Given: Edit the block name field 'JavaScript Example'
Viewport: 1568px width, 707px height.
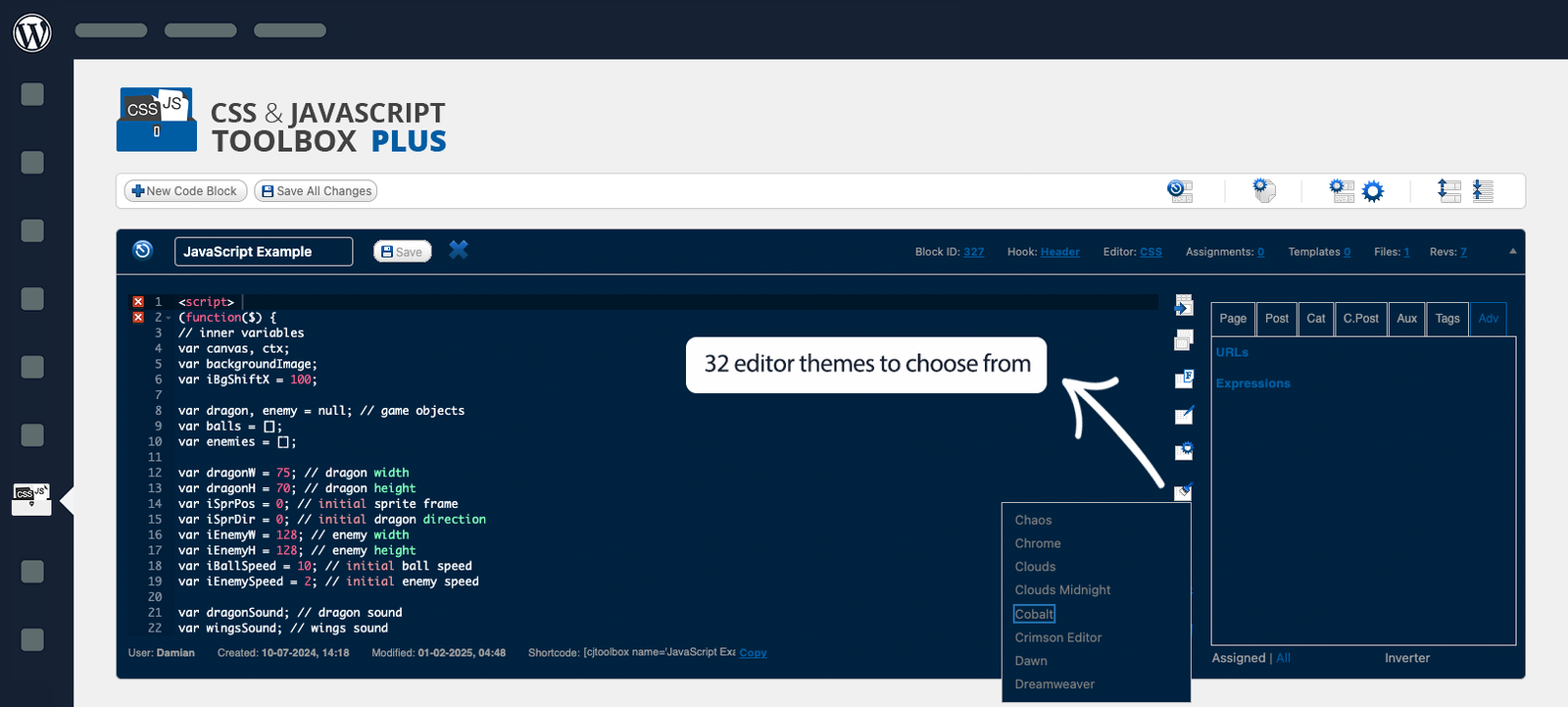Looking at the screenshot, I should 264,252.
